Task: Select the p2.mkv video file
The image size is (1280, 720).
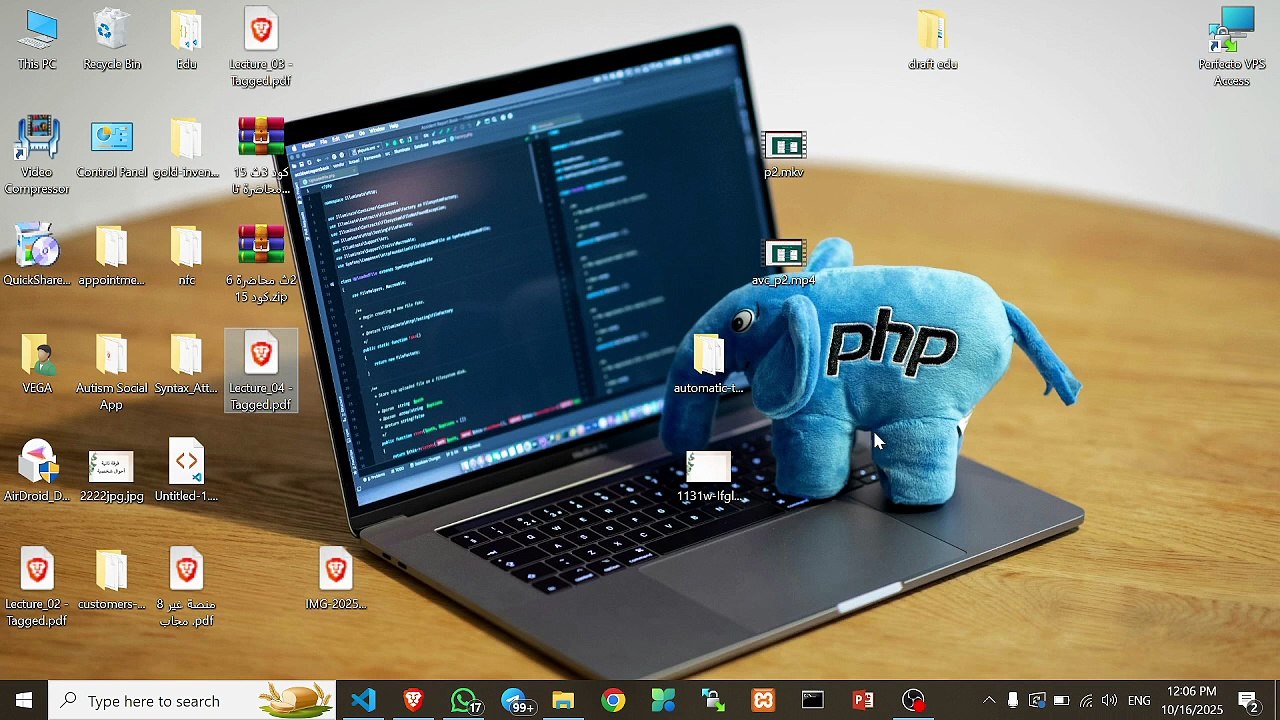Action: [784, 155]
